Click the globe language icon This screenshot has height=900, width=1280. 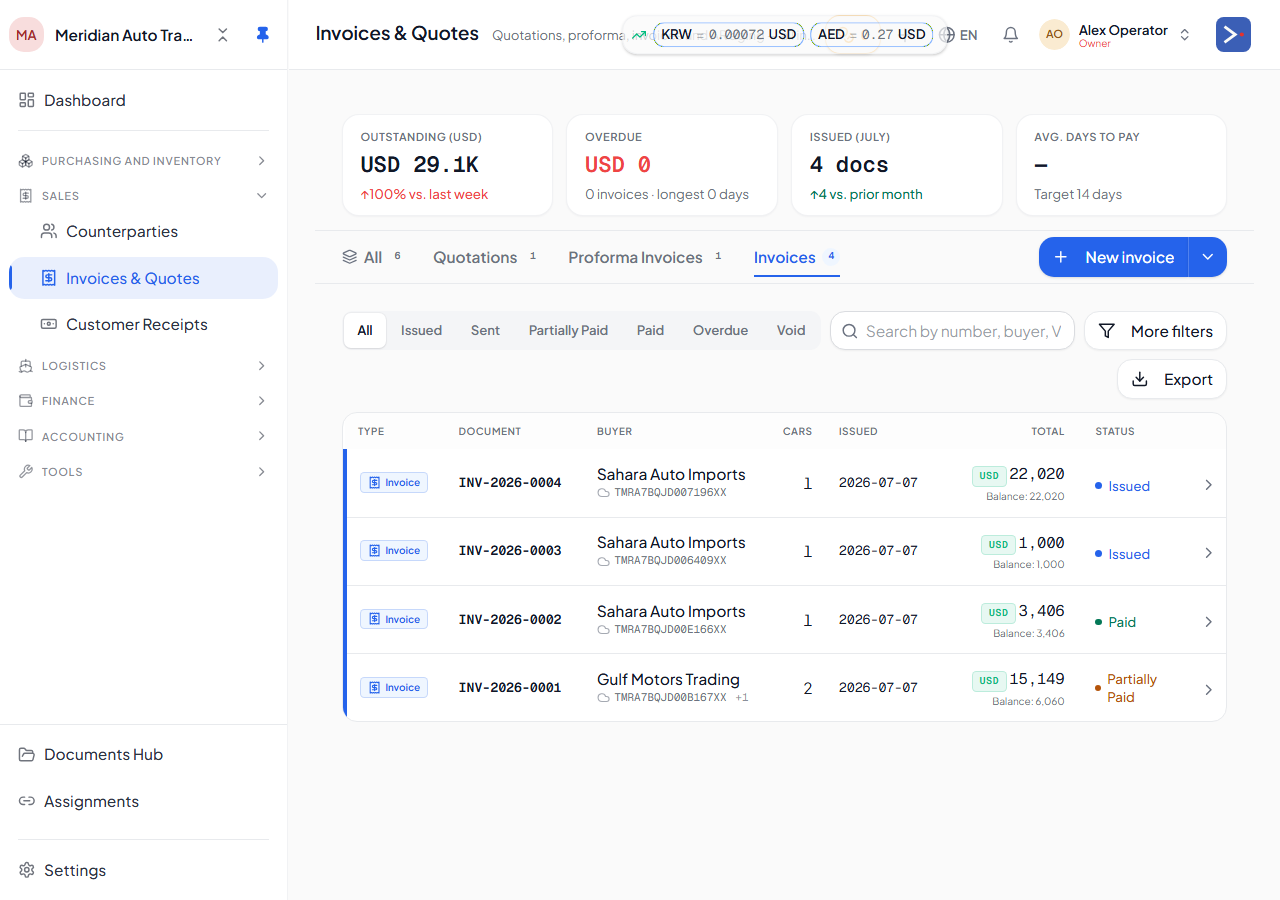(x=947, y=35)
